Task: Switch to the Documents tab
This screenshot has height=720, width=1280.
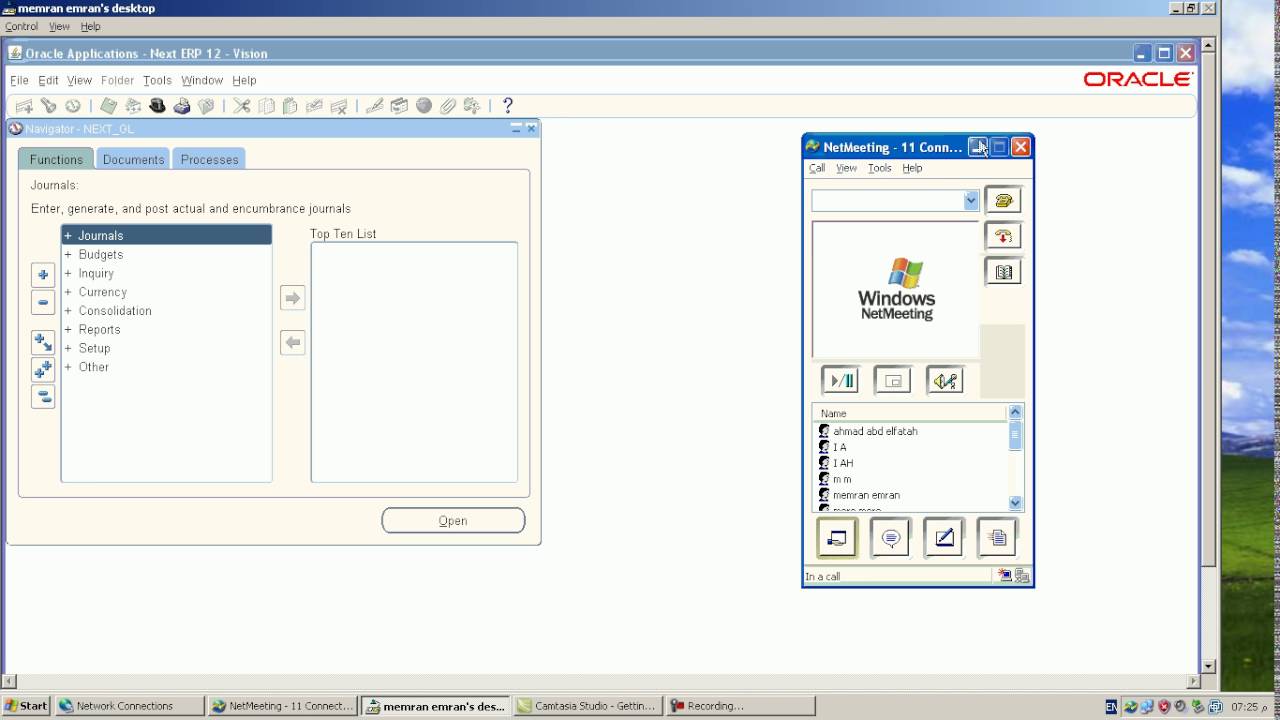Action: 133,159
